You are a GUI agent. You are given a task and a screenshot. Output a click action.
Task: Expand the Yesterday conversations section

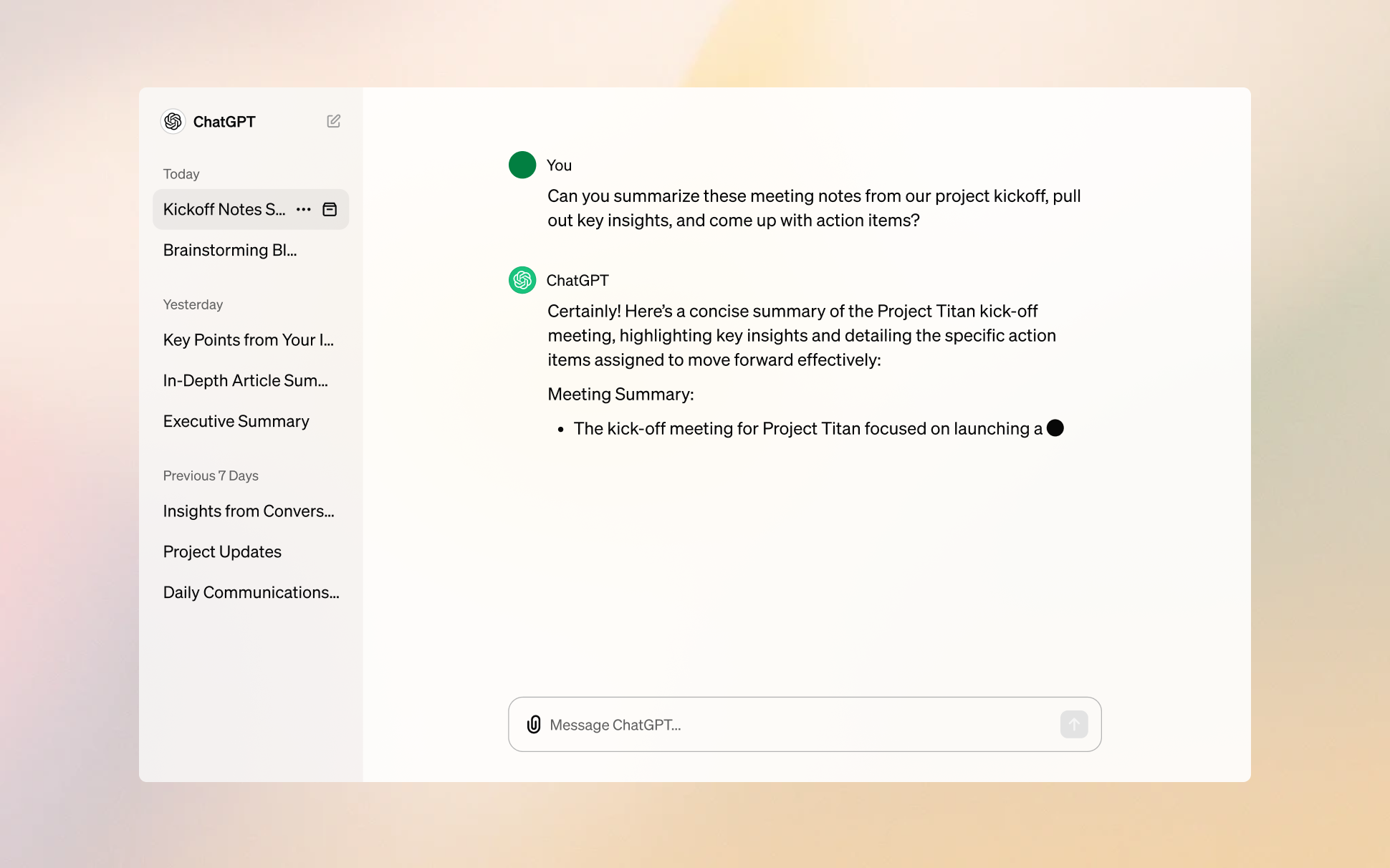point(192,305)
